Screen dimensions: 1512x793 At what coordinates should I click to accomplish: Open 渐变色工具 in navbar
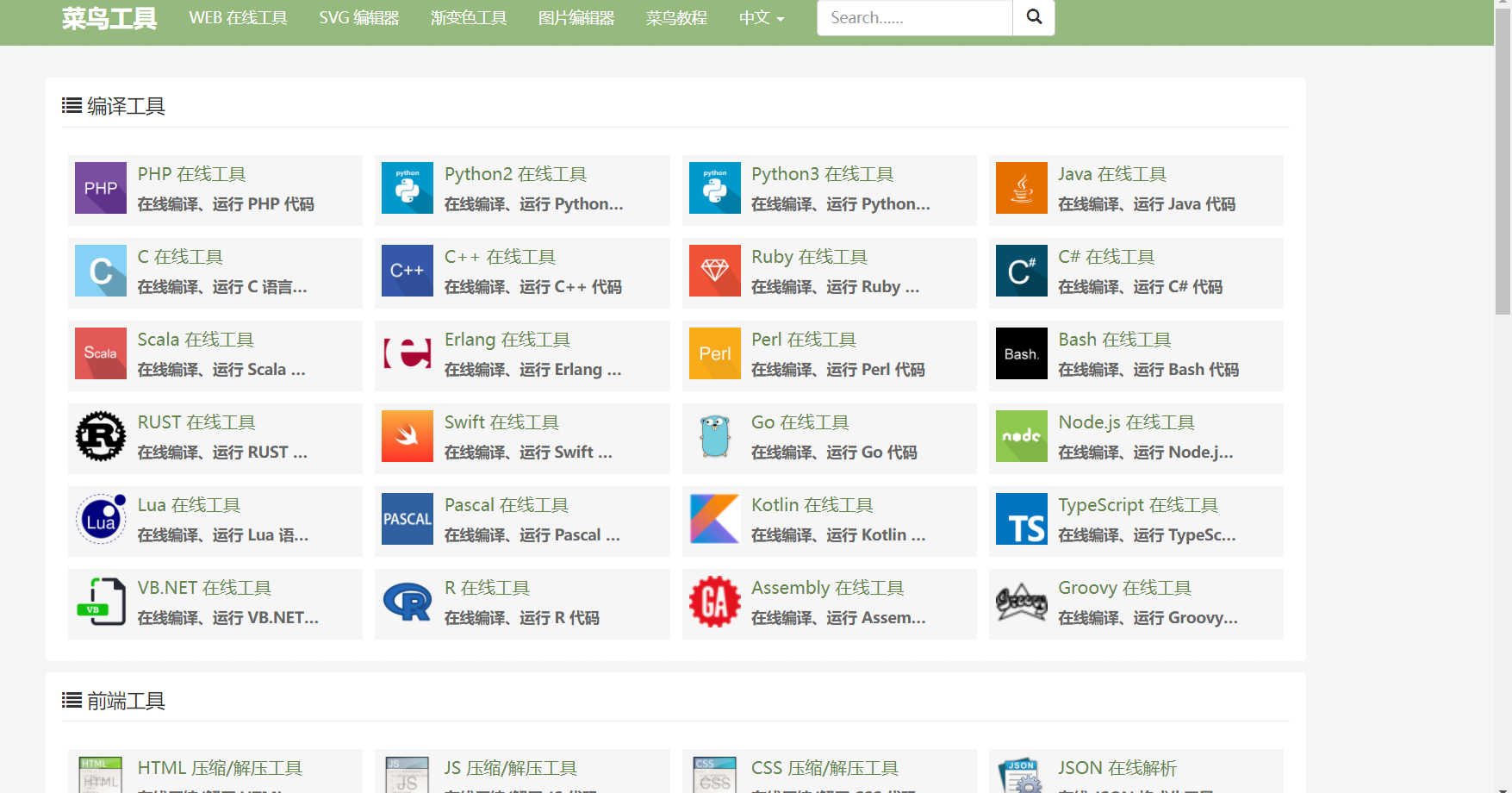coord(469,17)
